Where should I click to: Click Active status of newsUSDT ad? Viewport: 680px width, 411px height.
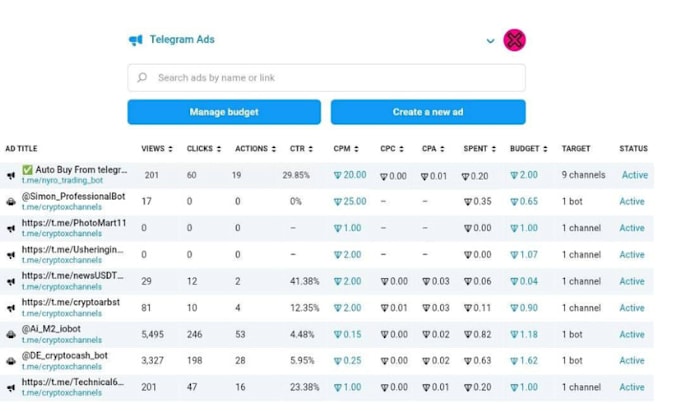click(x=632, y=282)
